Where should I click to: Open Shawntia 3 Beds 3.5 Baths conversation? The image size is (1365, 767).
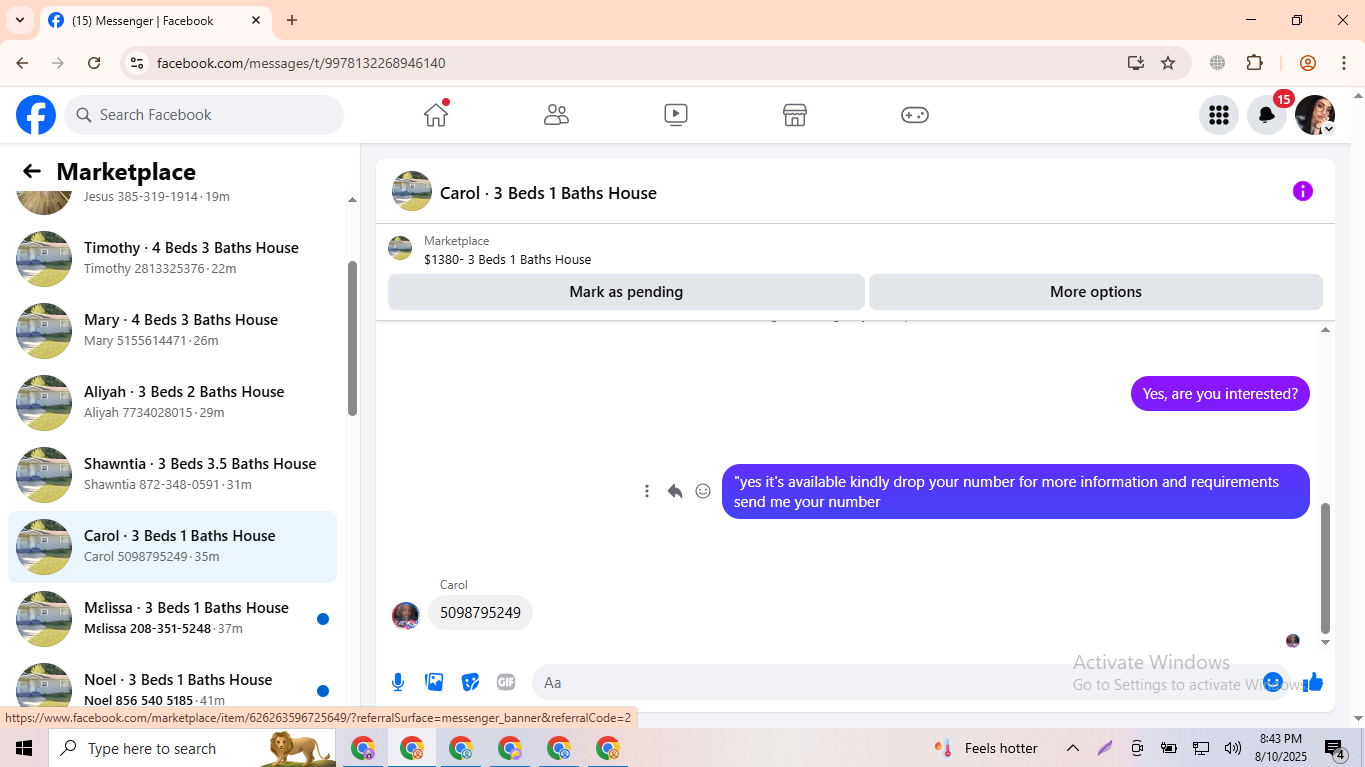(x=173, y=474)
